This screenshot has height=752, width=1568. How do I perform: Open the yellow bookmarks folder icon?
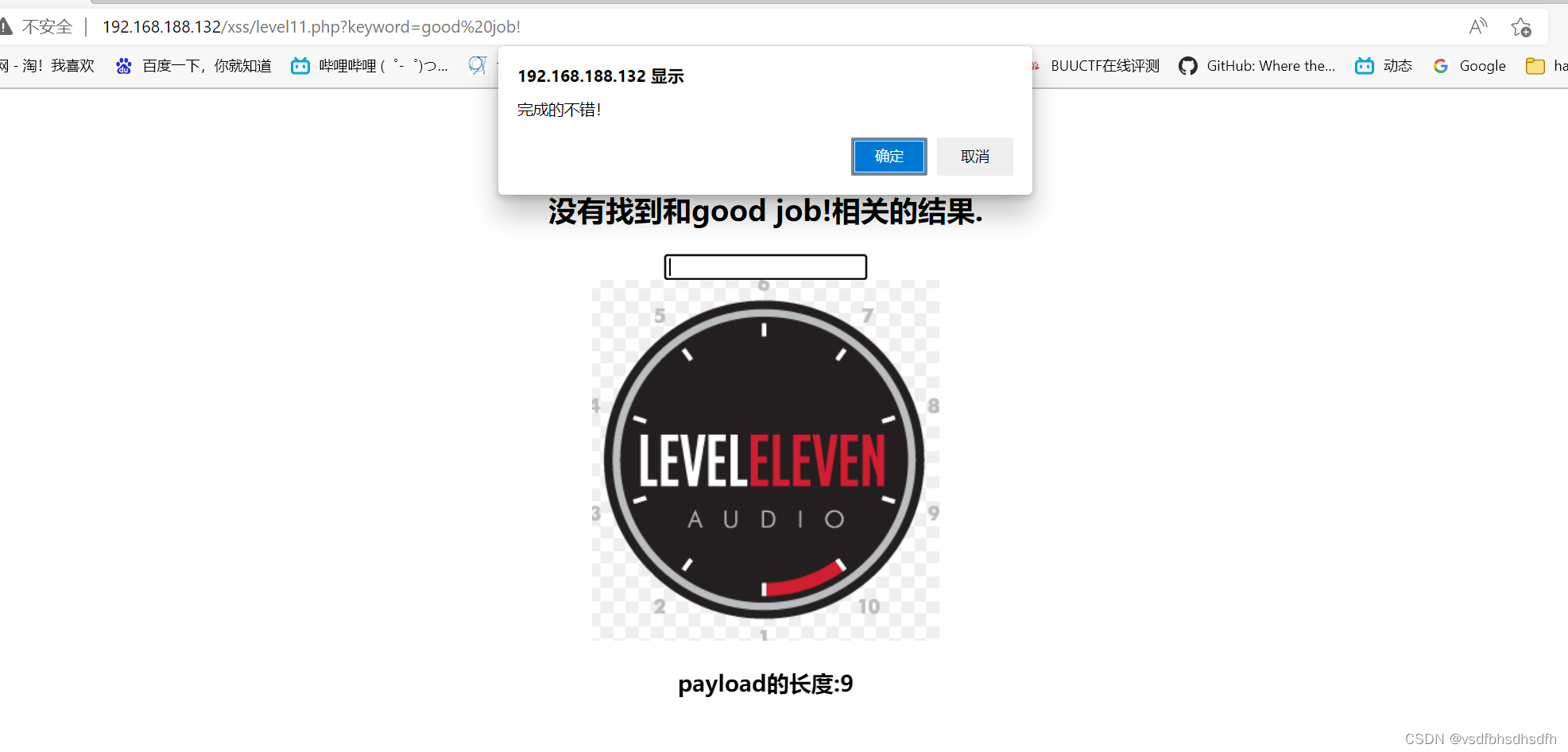1535,66
